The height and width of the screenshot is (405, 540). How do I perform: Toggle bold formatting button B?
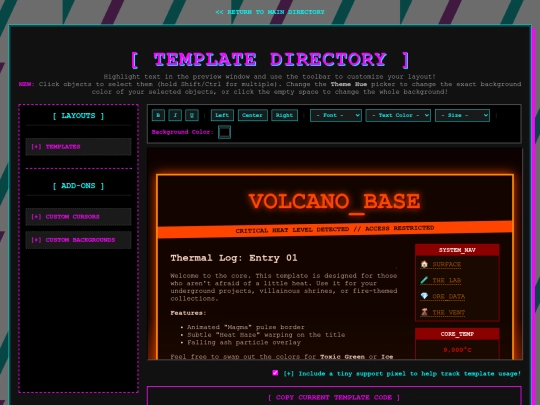[158, 115]
